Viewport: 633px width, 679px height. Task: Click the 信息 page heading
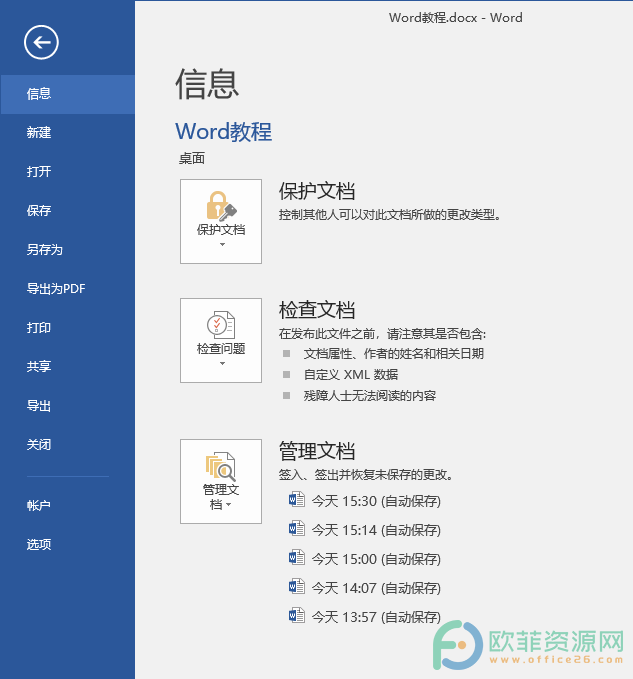[x=207, y=84]
